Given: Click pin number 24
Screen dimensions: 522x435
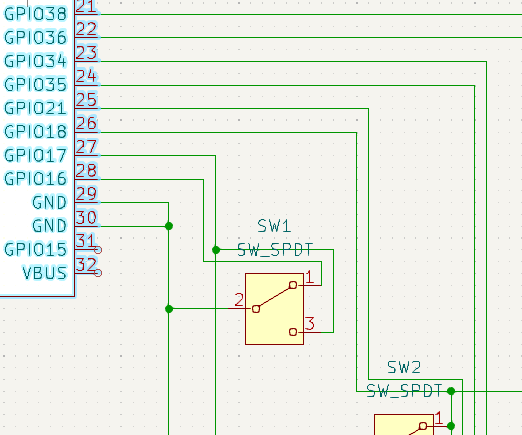Looking at the screenshot, I should coord(86,76).
